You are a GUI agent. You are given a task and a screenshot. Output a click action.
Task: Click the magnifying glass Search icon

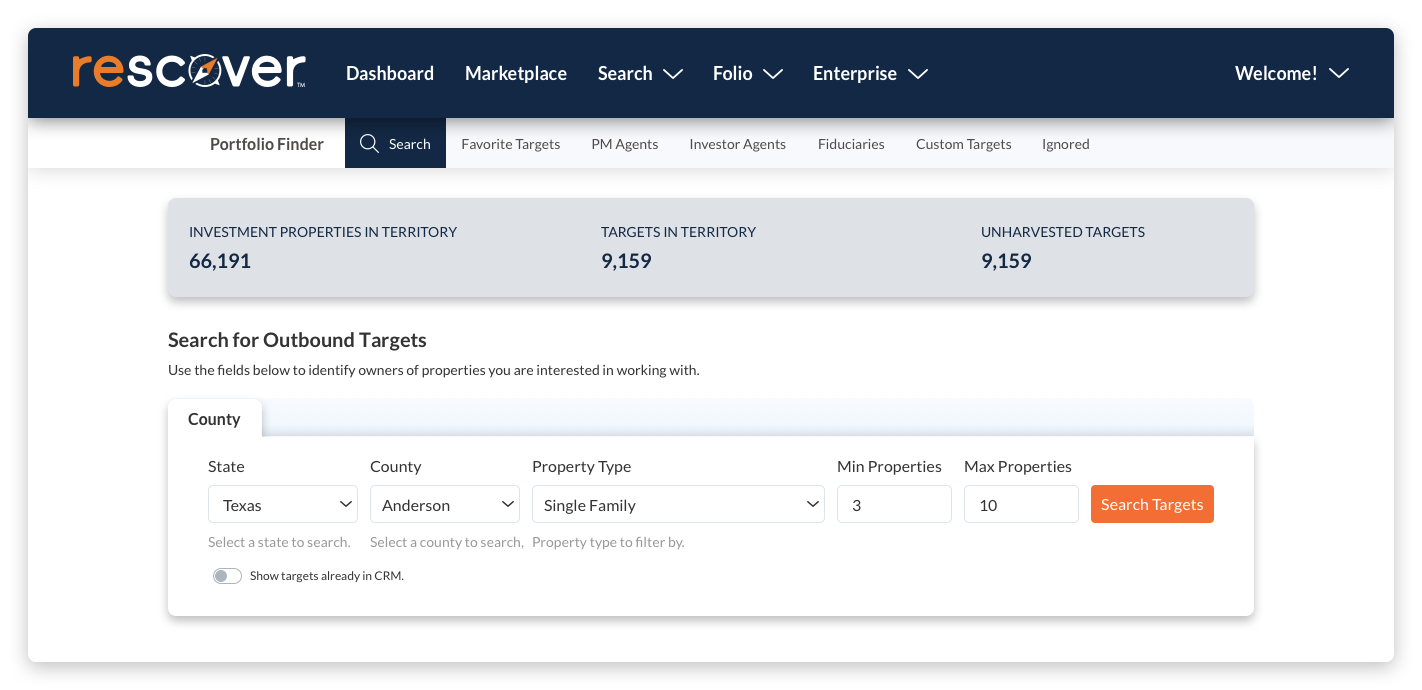pos(369,144)
